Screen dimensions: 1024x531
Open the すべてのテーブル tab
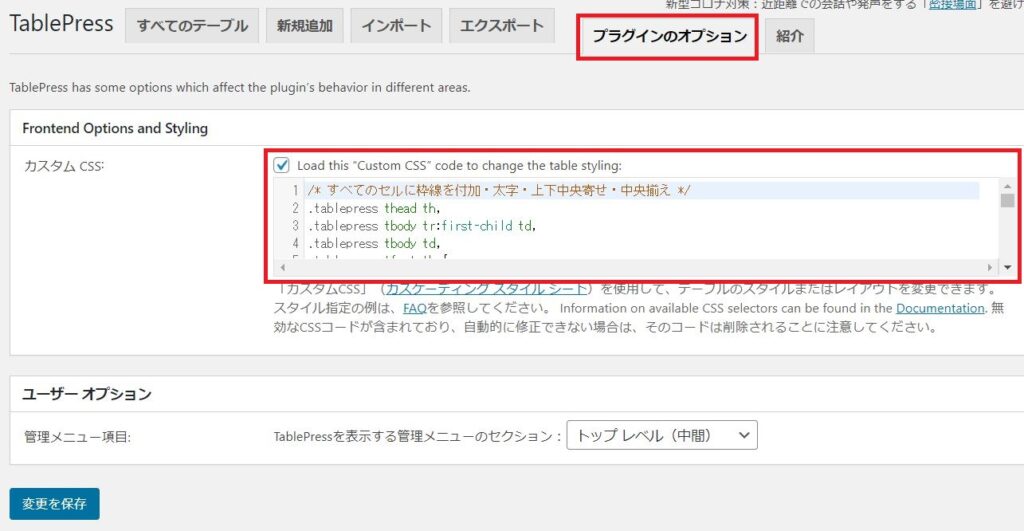pos(192,25)
